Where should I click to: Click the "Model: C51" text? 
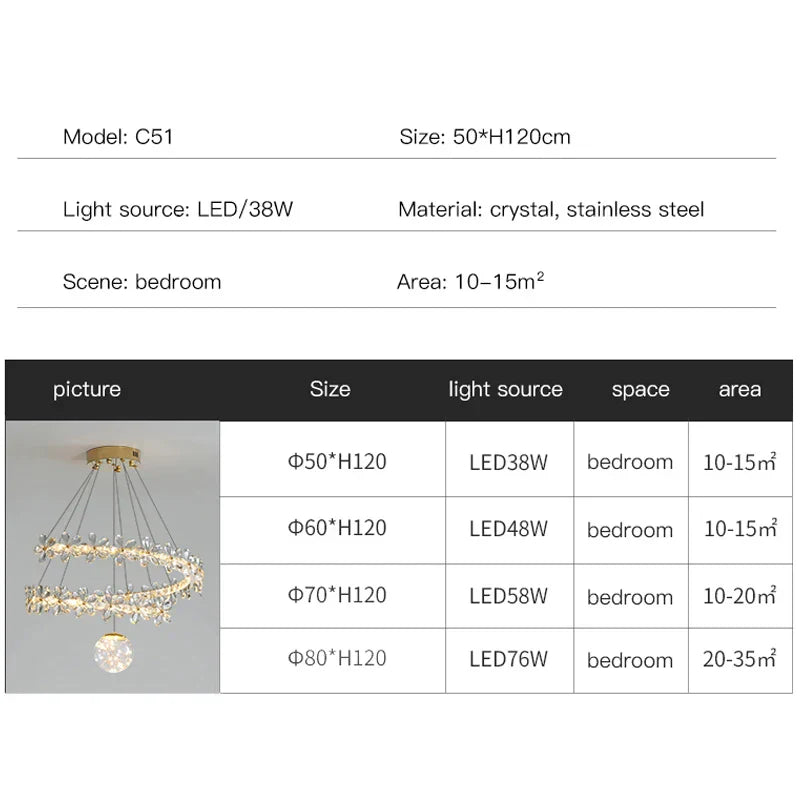118,137
